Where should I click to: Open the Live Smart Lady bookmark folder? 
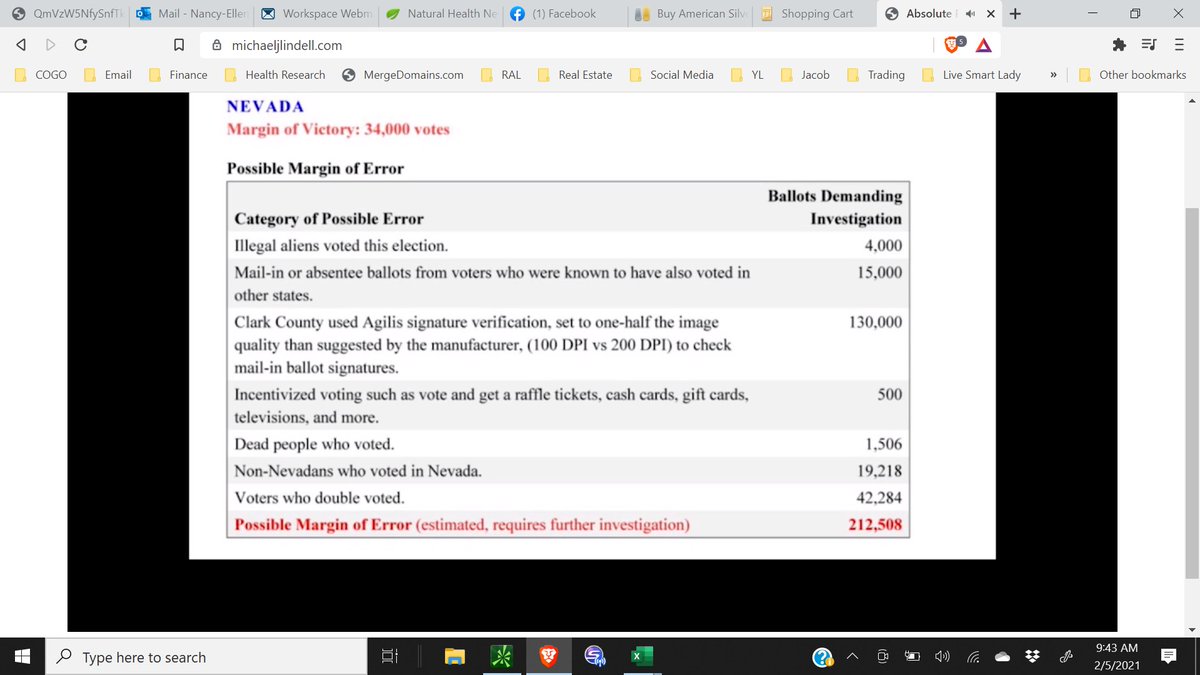[x=972, y=75]
